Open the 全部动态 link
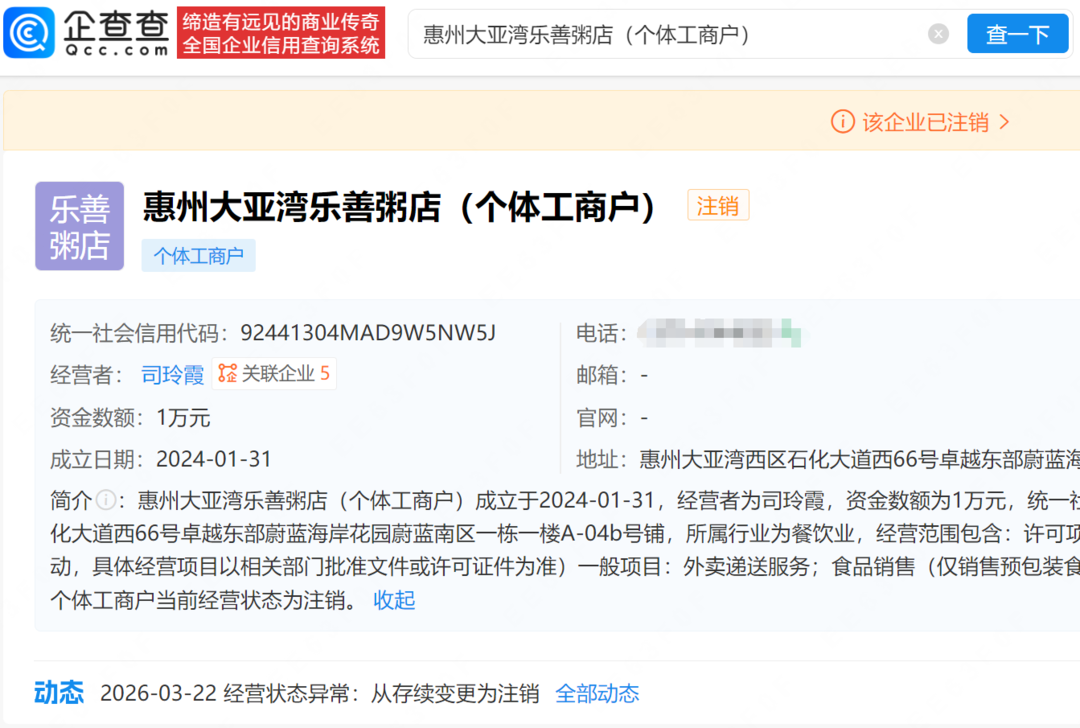This screenshot has width=1080, height=728. [x=597, y=694]
